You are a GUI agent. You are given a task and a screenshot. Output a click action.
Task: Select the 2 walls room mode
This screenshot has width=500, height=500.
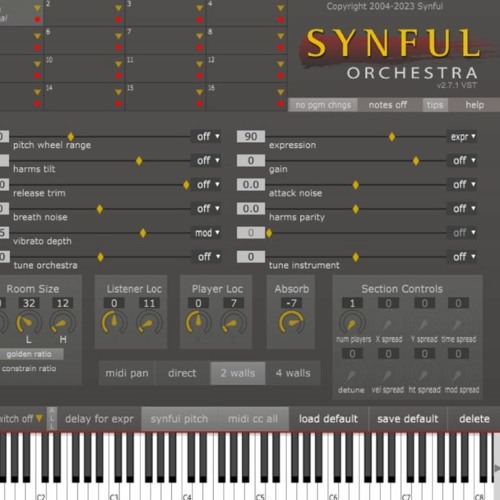tap(238, 373)
